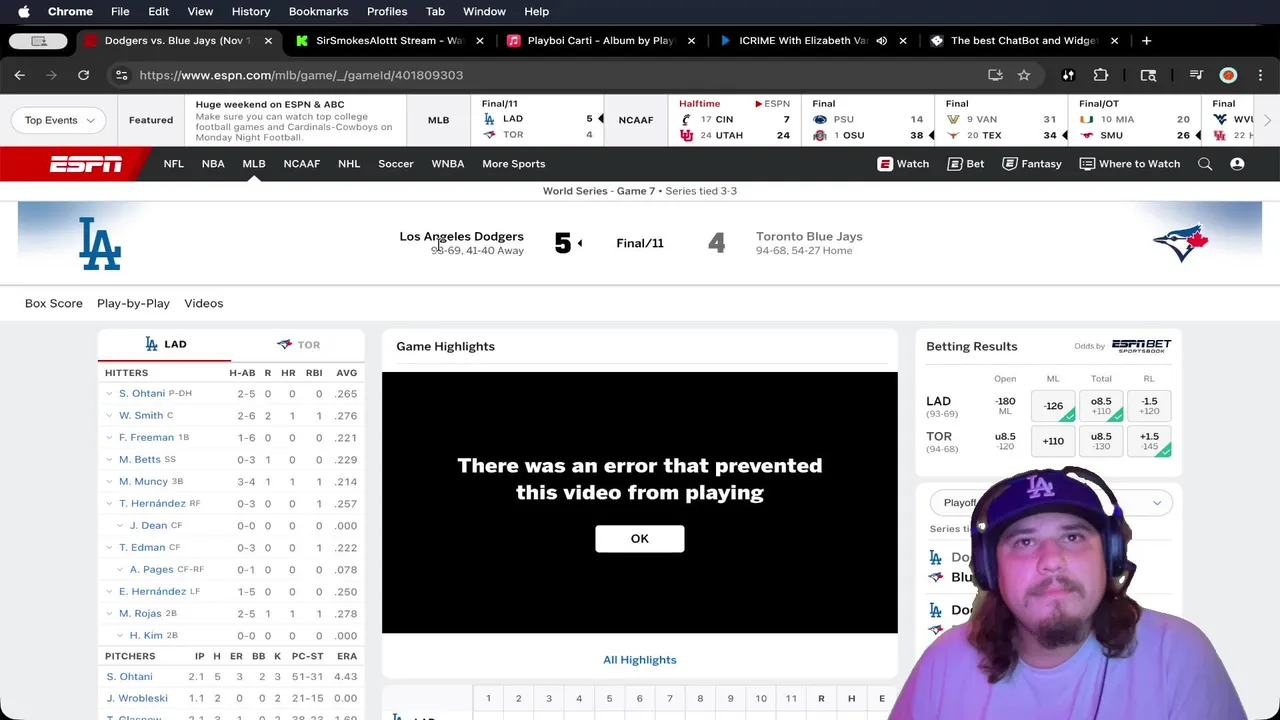Viewport: 1280px width, 720px height.
Task: Expand E. Hernández hitter row chevron
Action: [x=109, y=591]
